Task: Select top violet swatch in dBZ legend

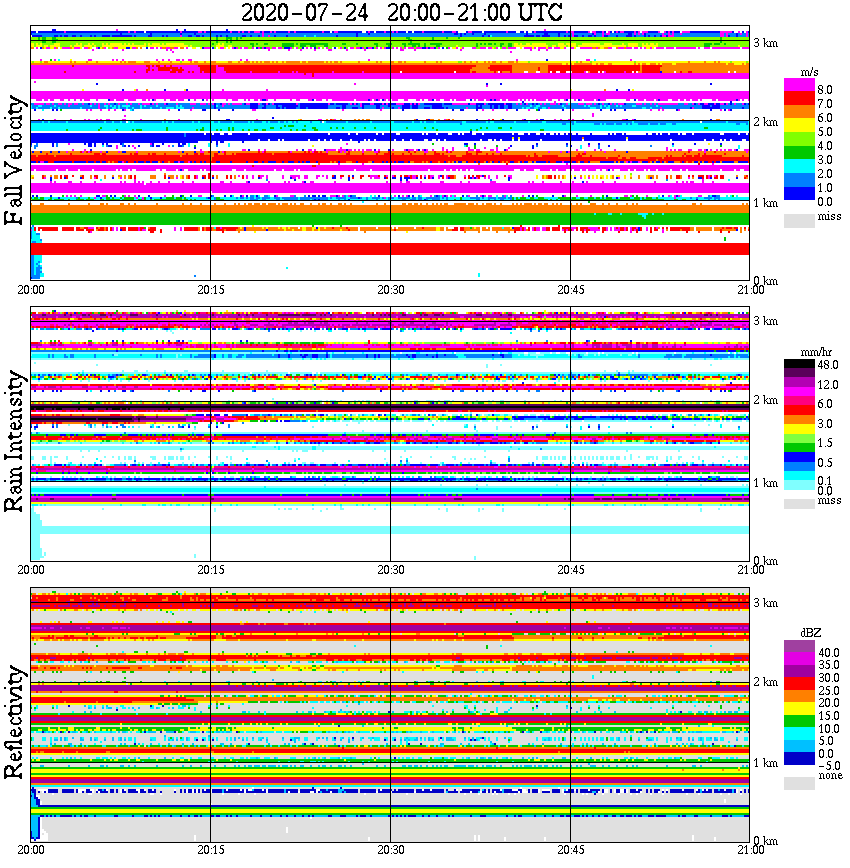Action: (x=799, y=647)
